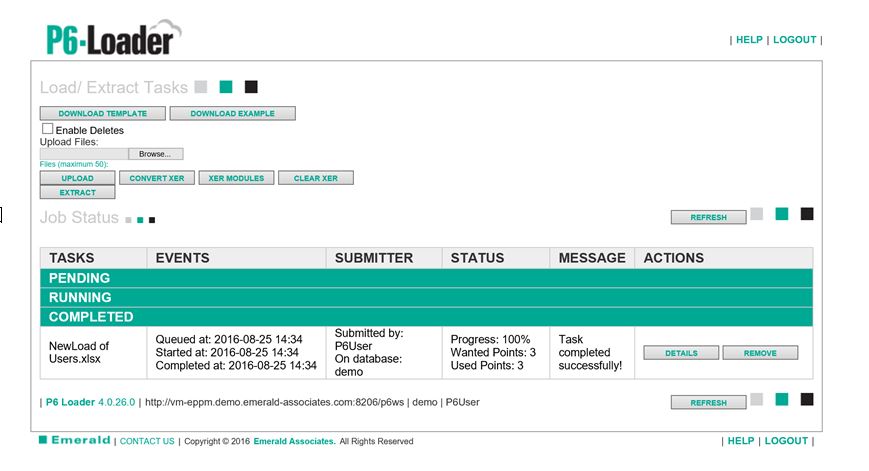Click Browse to choose upload files
869x471 pixels.
point(155,154)
